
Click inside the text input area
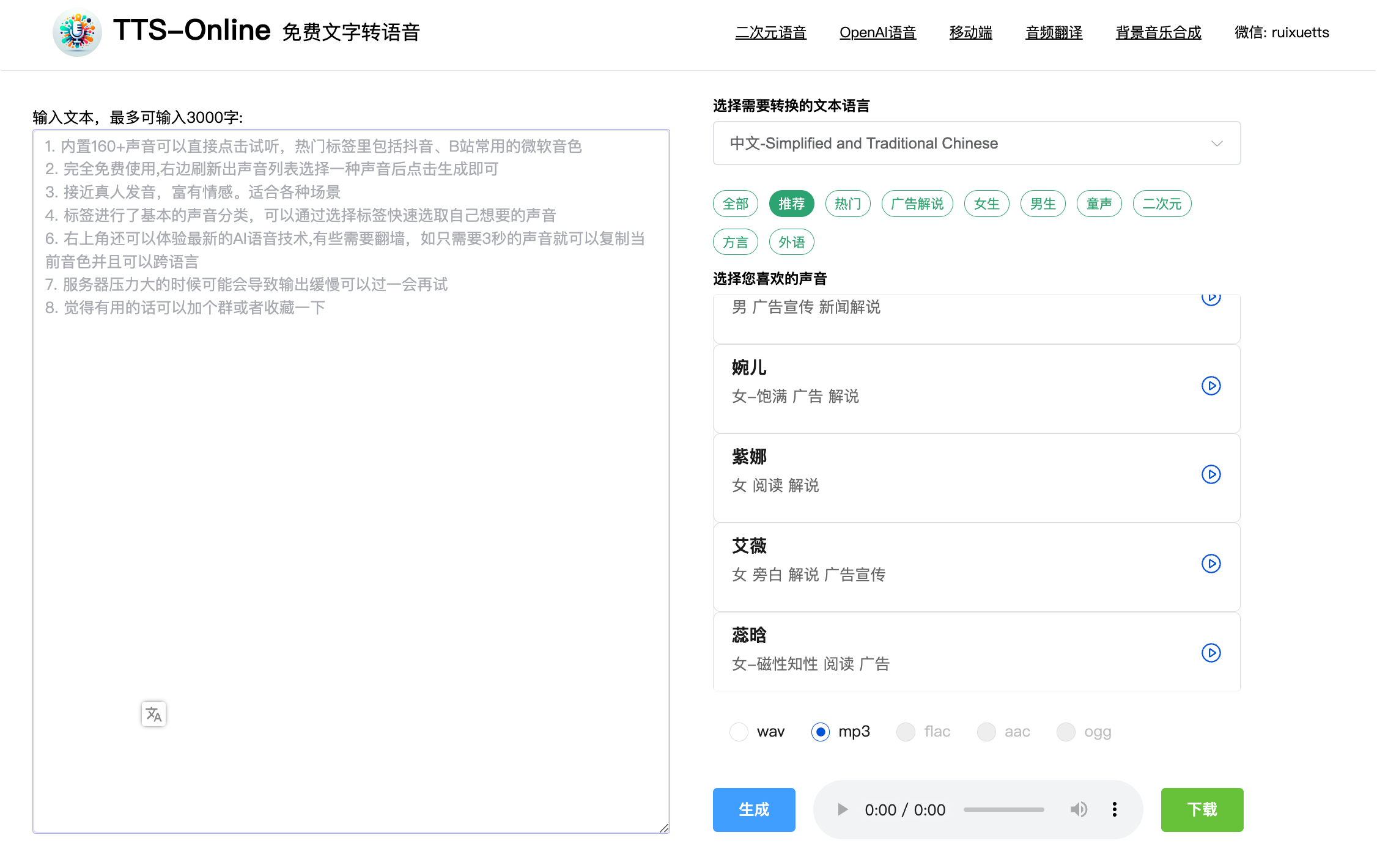tap(351, 489)
